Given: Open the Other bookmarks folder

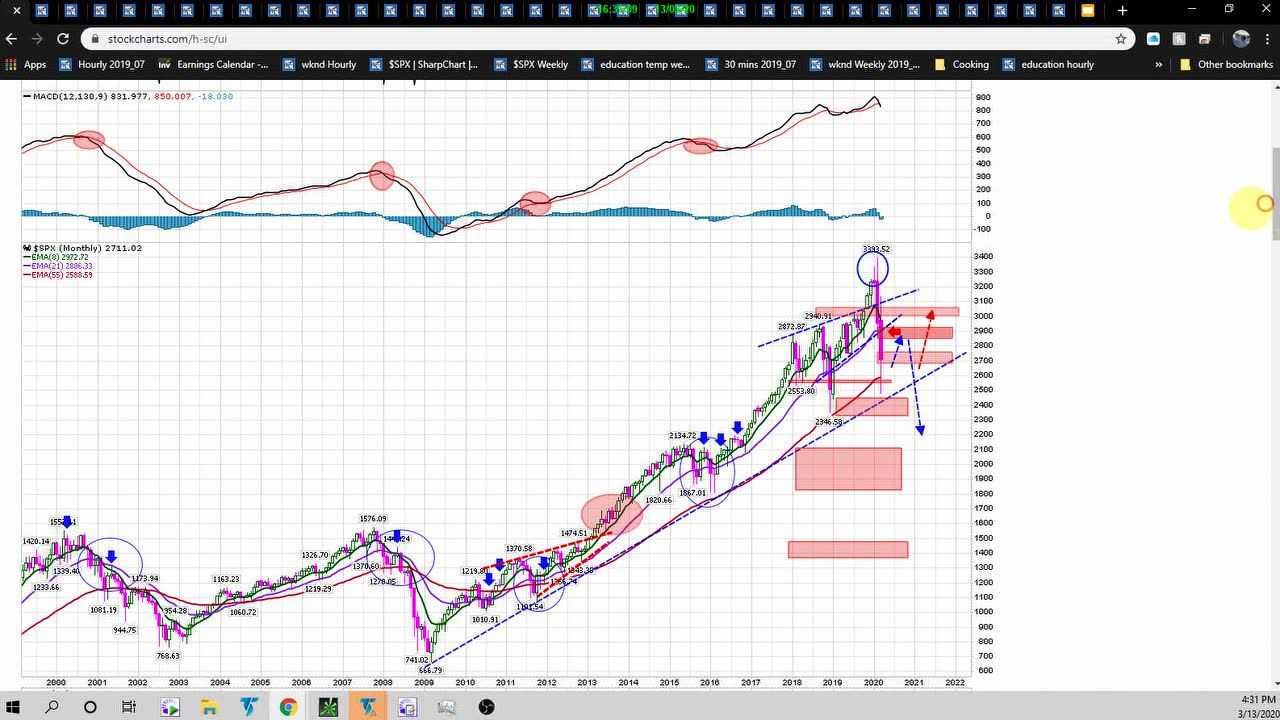Looking at the screenshot, I should (x=1226, y=64).
